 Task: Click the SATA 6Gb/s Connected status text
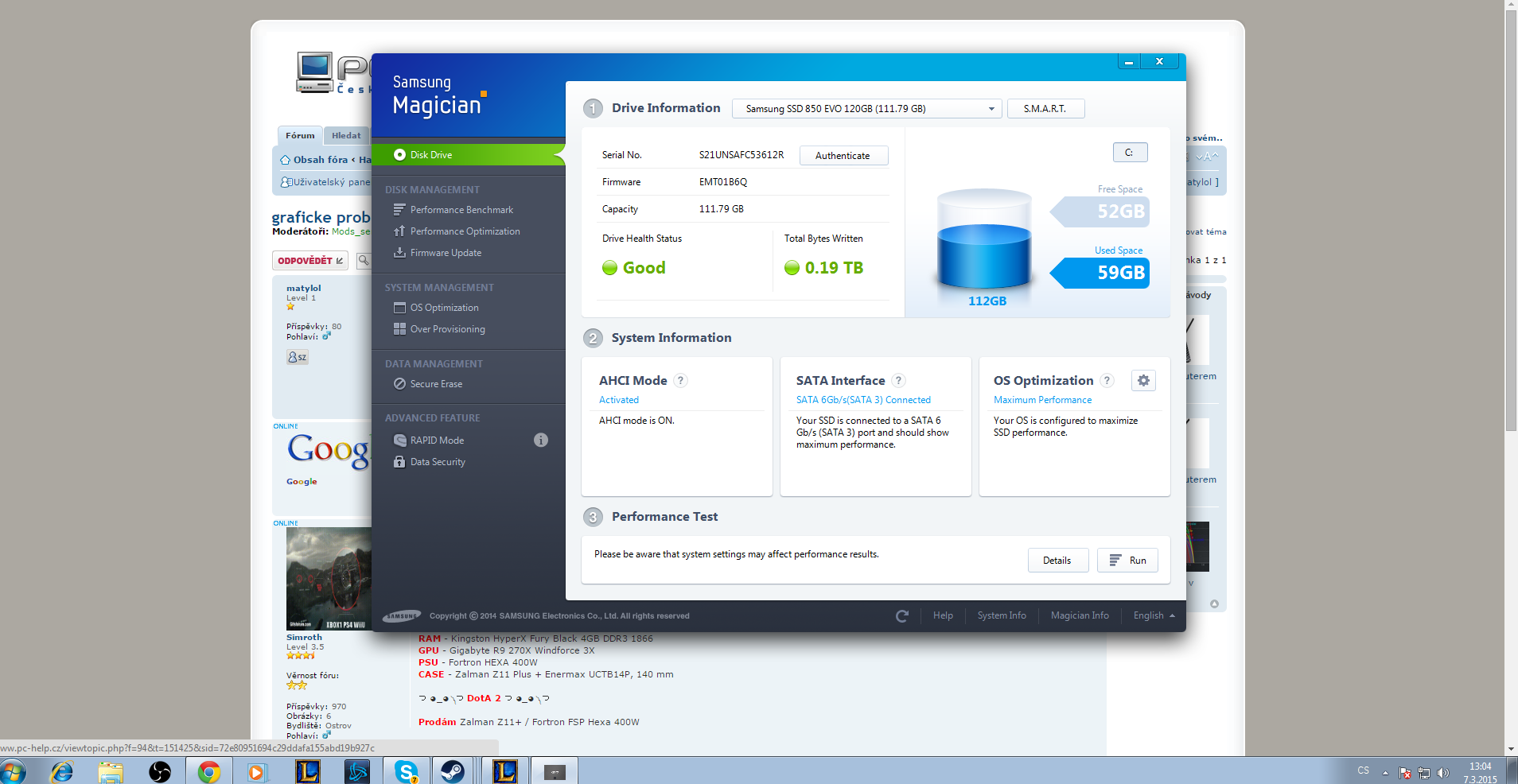point(863,400)
